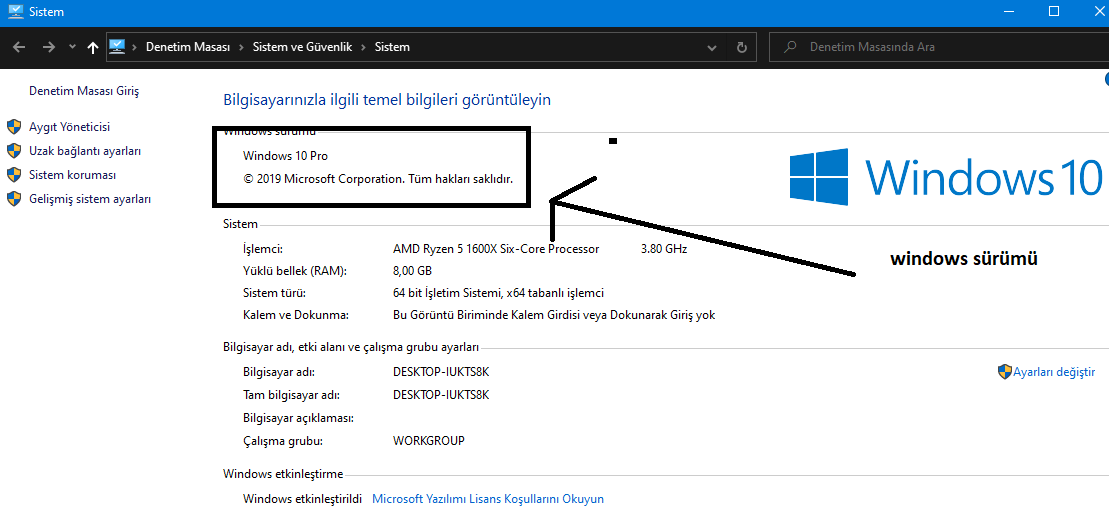Viewport: 1109px width, 520px height.
Task: Click shield icon beside Gelişmiş sistem ayarları
Action: (14, 199)
